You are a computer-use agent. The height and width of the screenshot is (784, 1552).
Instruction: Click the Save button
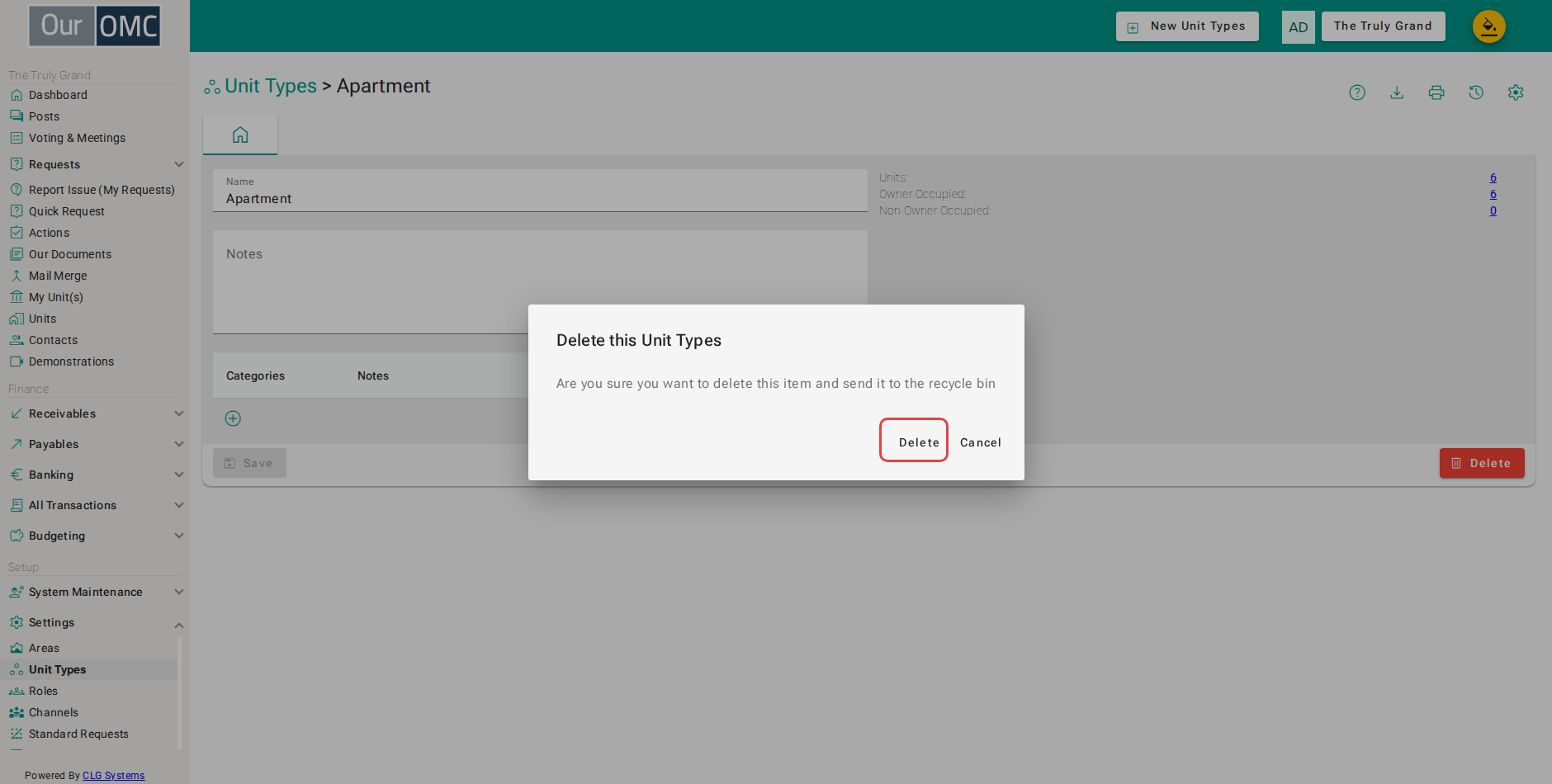coord(249,463)
